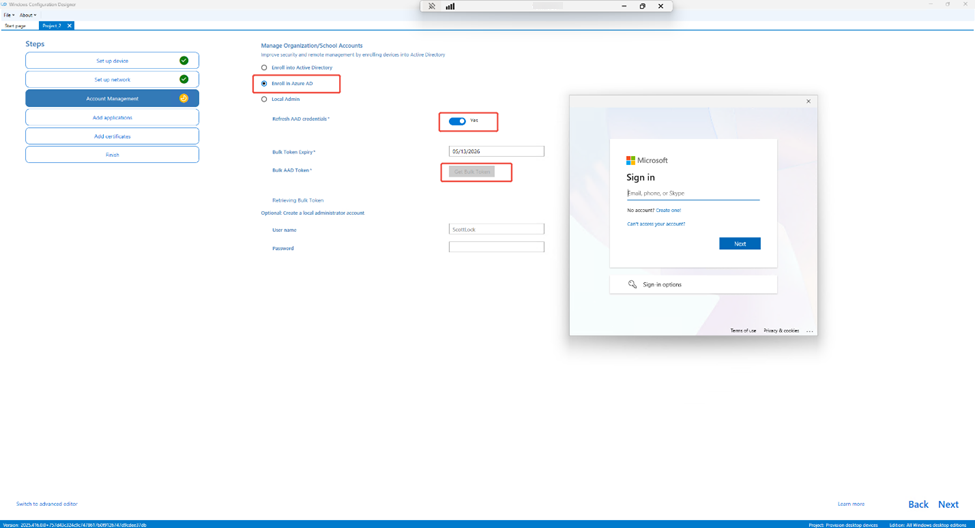
Task: Open the Terms of use link
Action: click(x=743, y=331)
